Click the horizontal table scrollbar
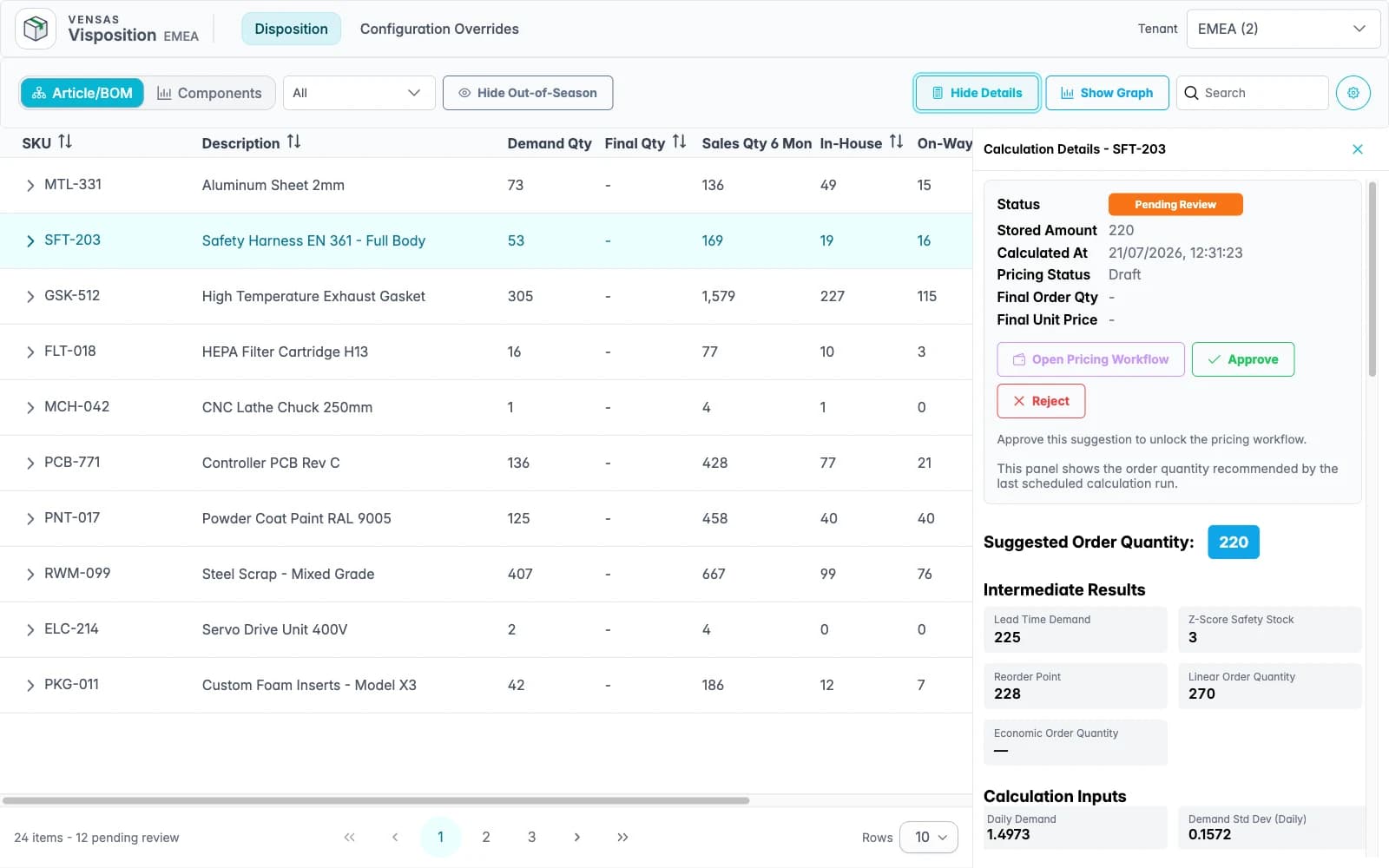This screenshot has width=1389, height=868. point(375,800)
